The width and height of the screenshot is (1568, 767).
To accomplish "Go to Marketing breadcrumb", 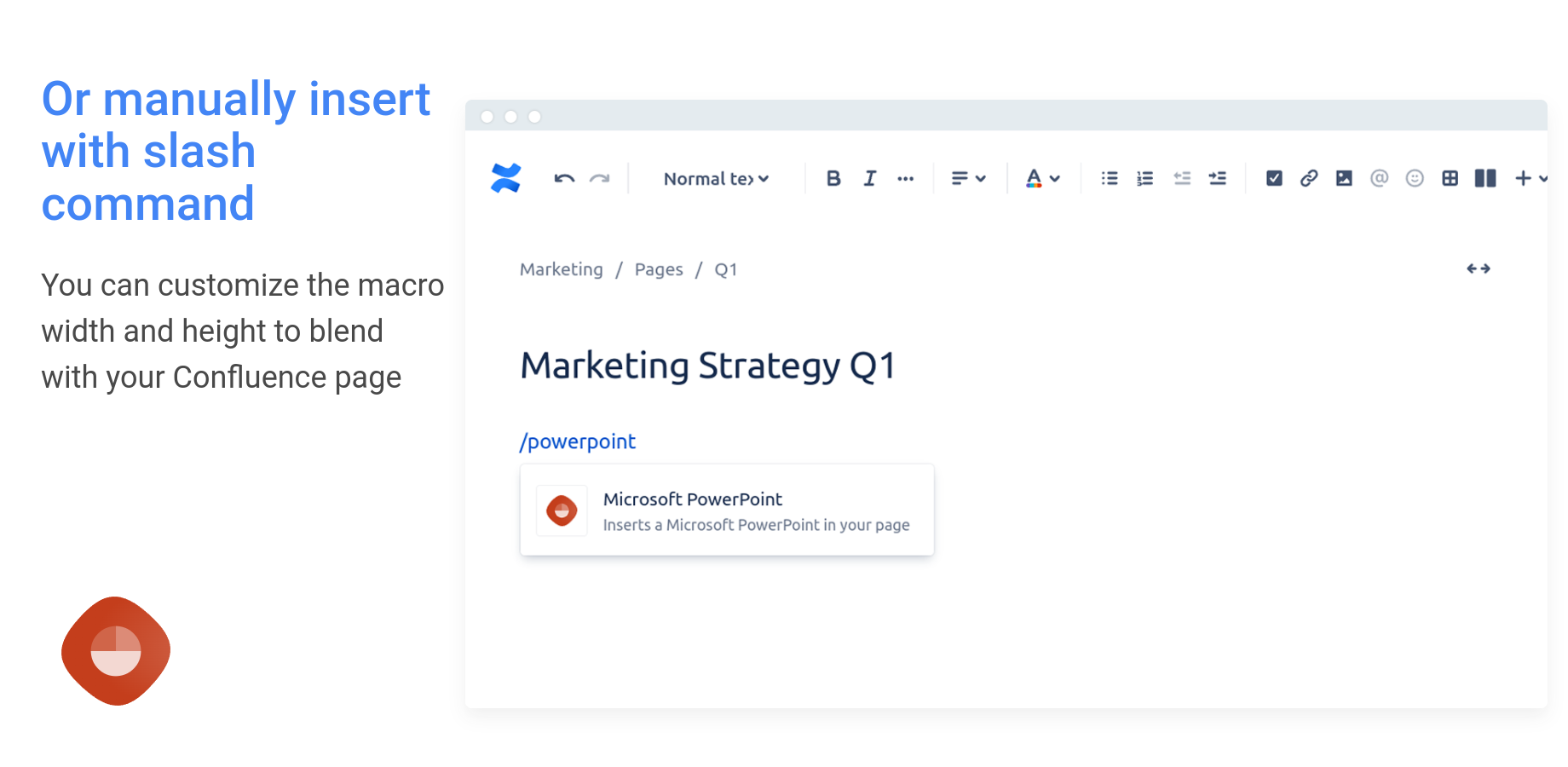I will (562, 269).
